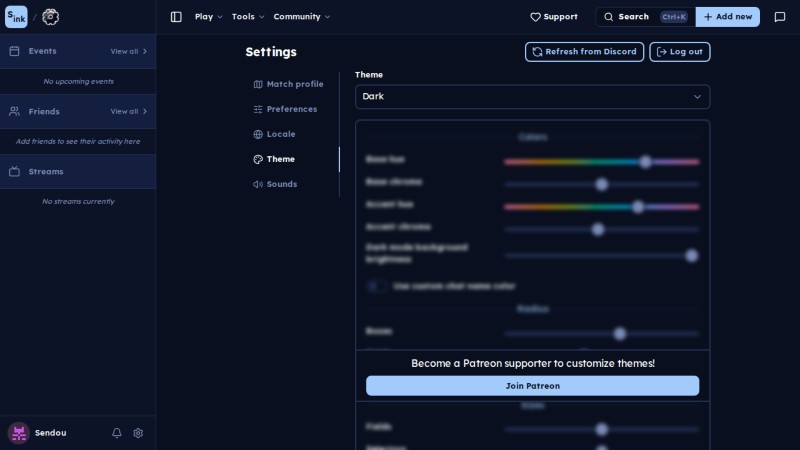Click the Settings page heading

coord(271,52)
